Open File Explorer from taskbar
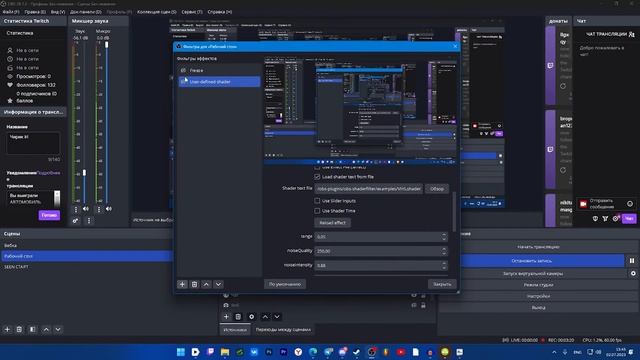Screen dimensions: 640x360 pos(225,352)
